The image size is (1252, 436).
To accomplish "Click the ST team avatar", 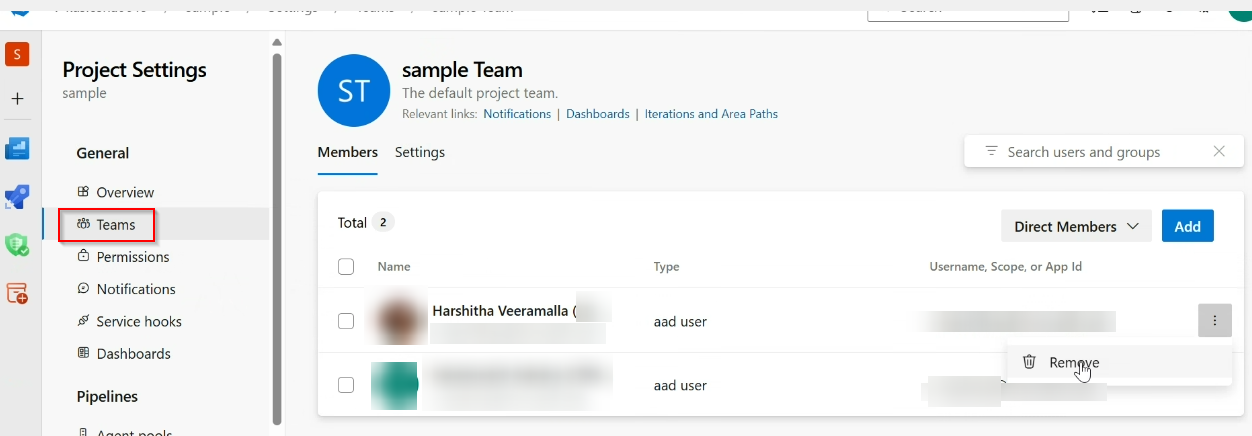I will click(x=354, y=92).
